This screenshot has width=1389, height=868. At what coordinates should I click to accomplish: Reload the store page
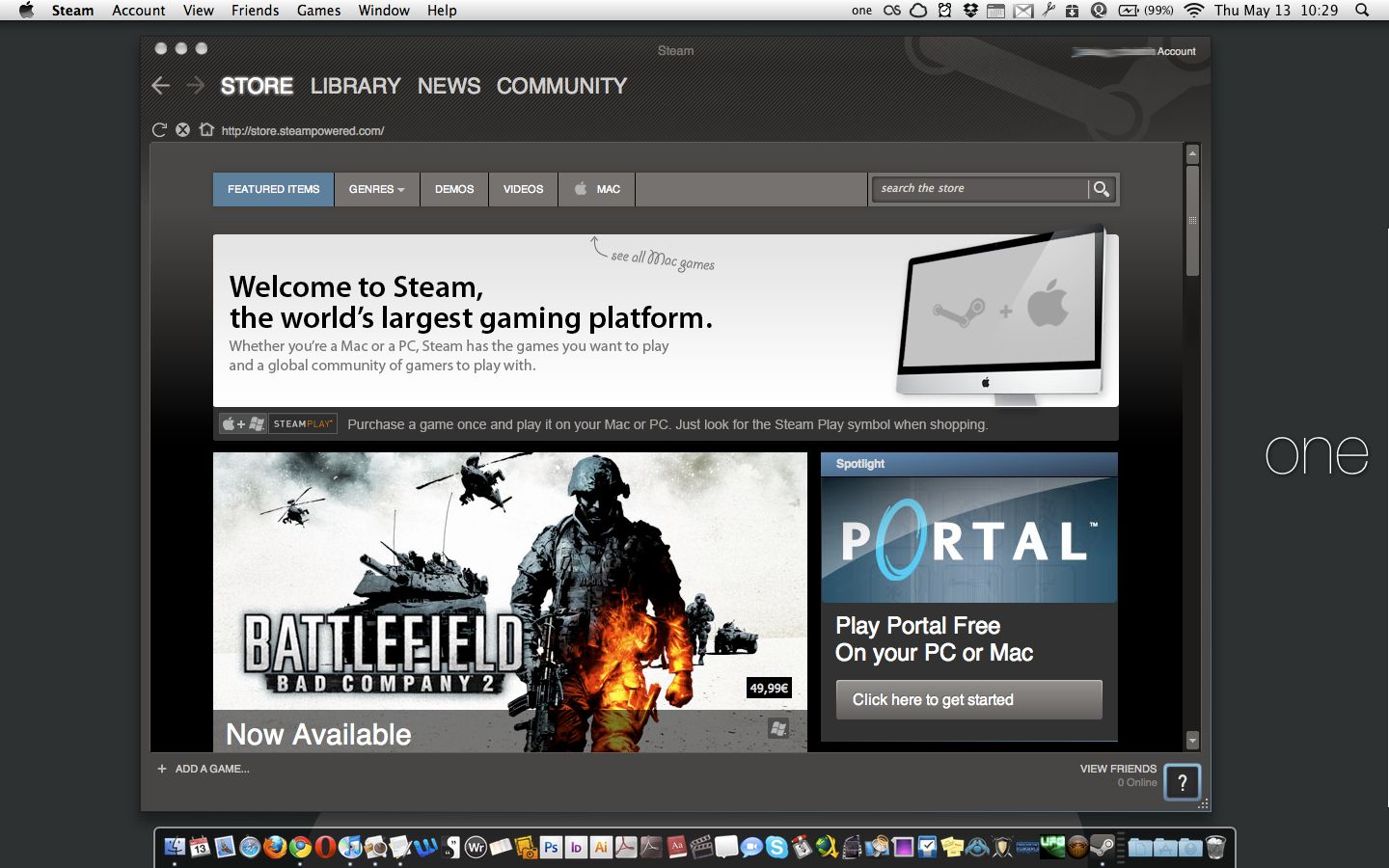159,130
